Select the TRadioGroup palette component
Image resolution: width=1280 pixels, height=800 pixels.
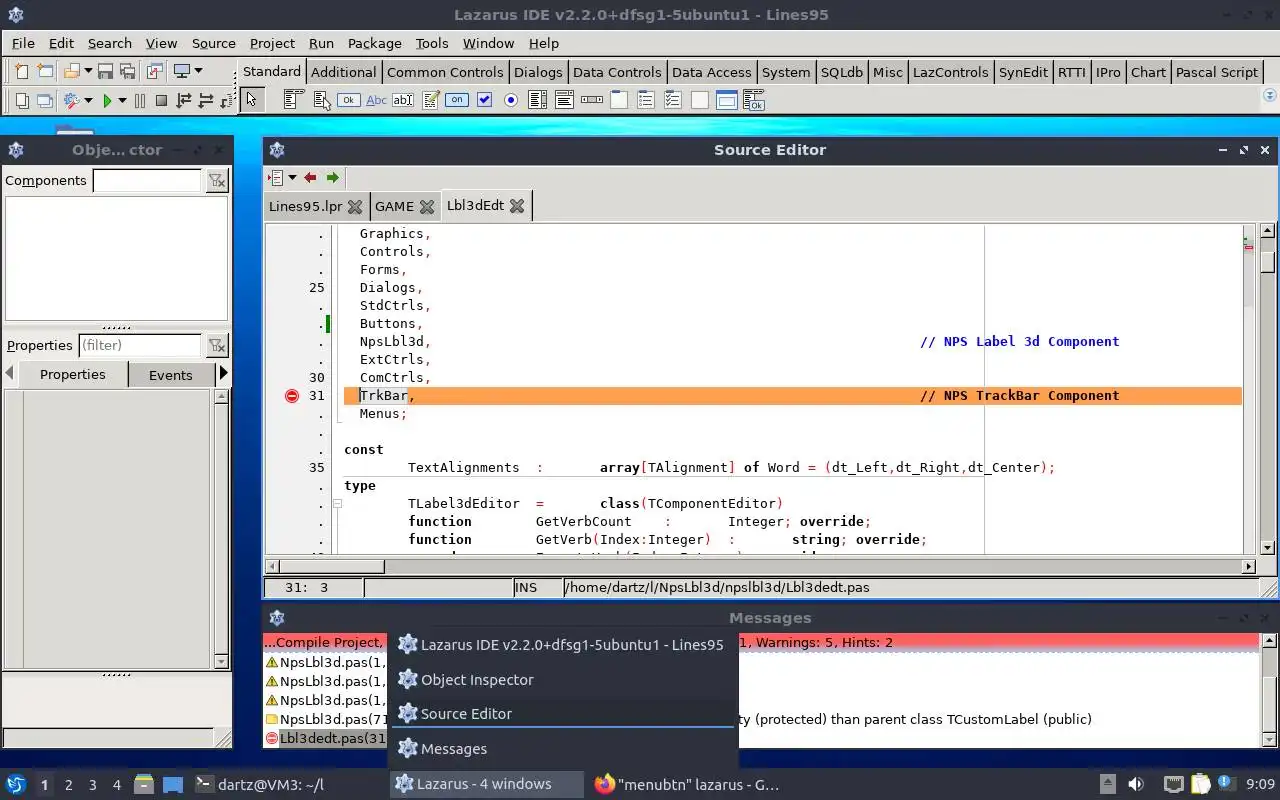646,99
